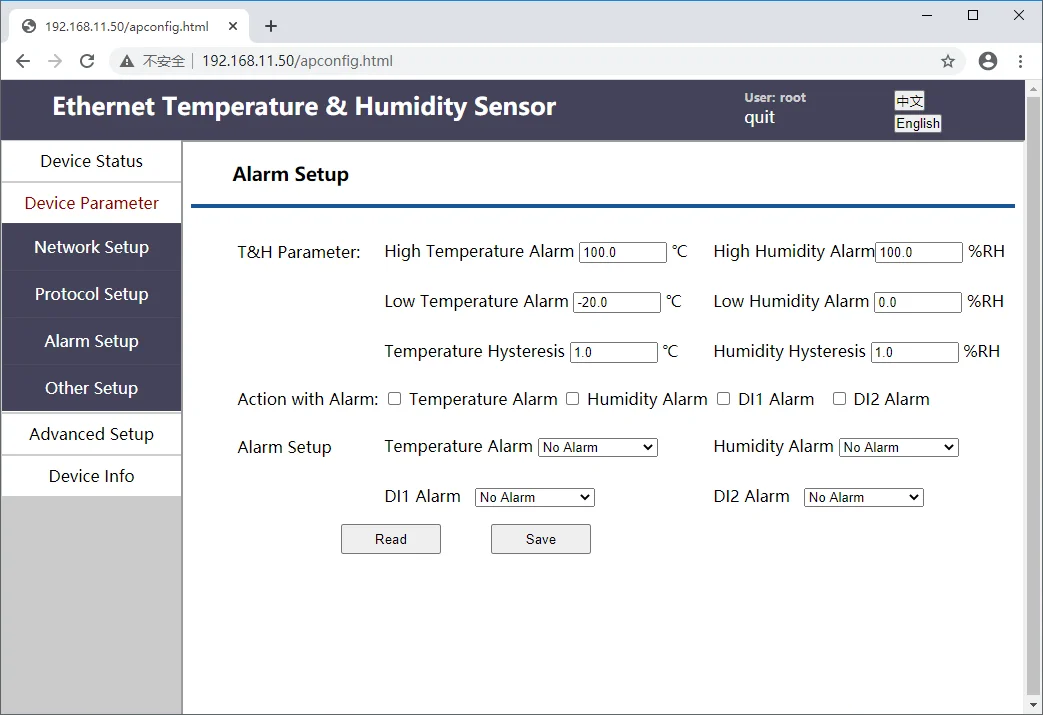The image size is (1043, 715).
Task: Open Device Status in the sidebar
Action: (x=91, y=161)
